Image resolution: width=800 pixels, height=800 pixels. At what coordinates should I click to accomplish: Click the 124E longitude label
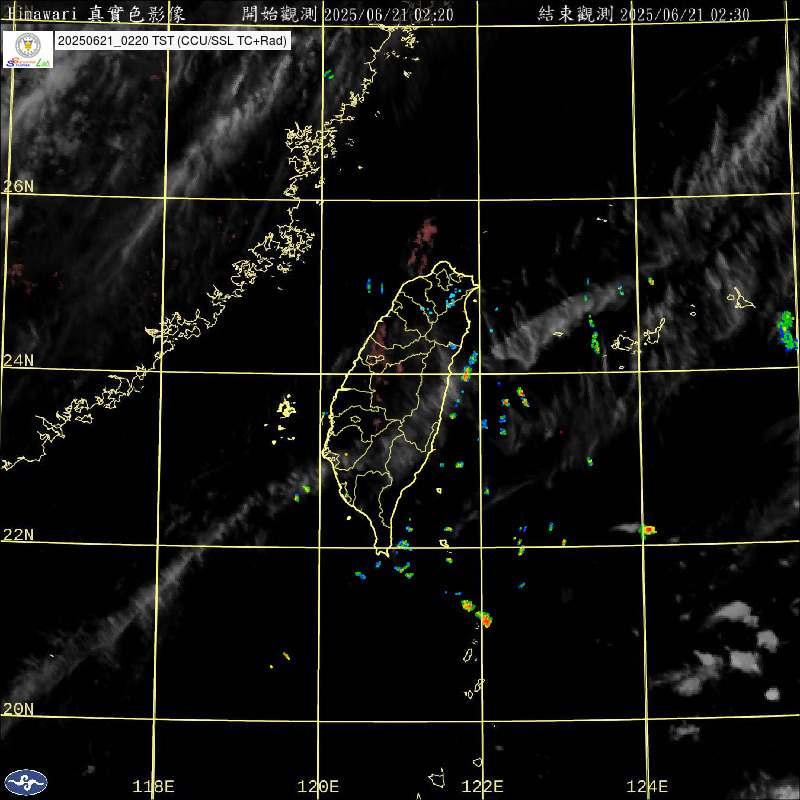pos(647,786)
